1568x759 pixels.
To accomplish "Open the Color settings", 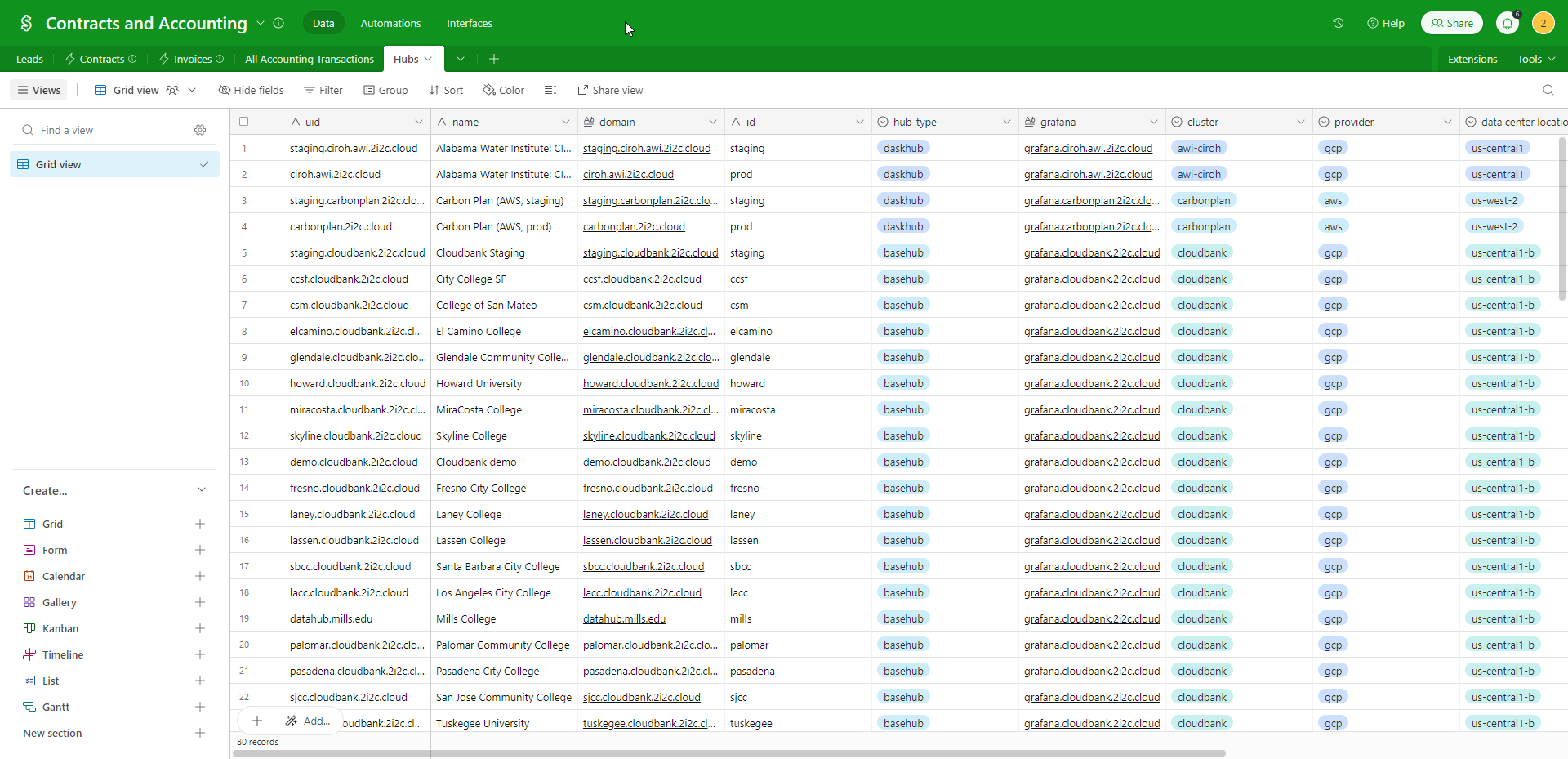I will coord(503,90).
